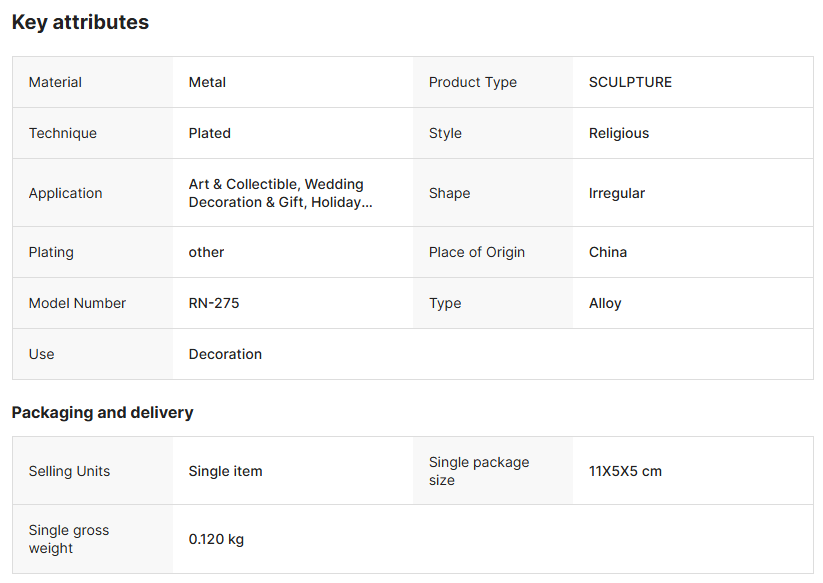Click the Product Type label

coord(472,82)
